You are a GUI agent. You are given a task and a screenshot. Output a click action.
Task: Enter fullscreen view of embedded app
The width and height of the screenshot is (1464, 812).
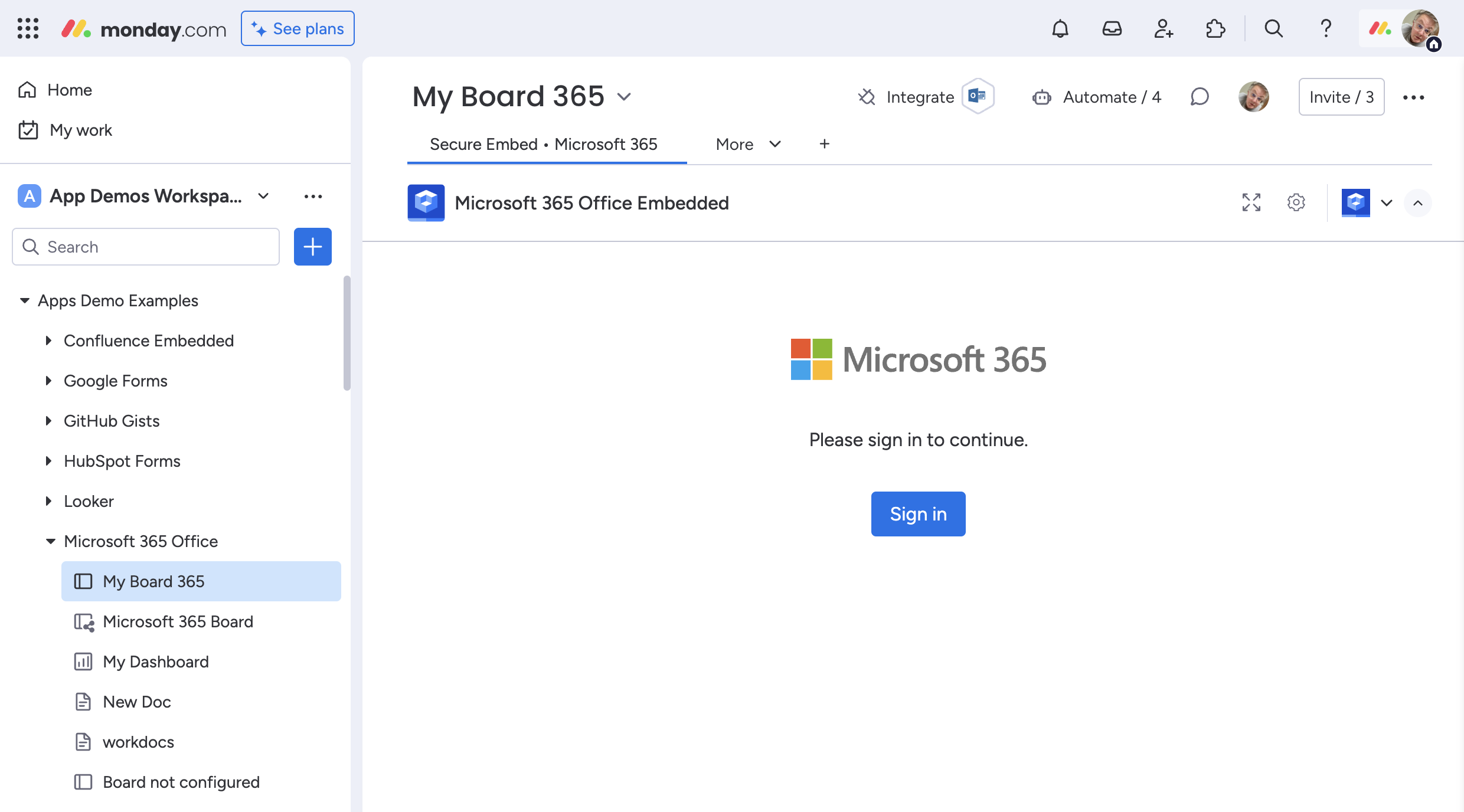tap(1251, 202)
